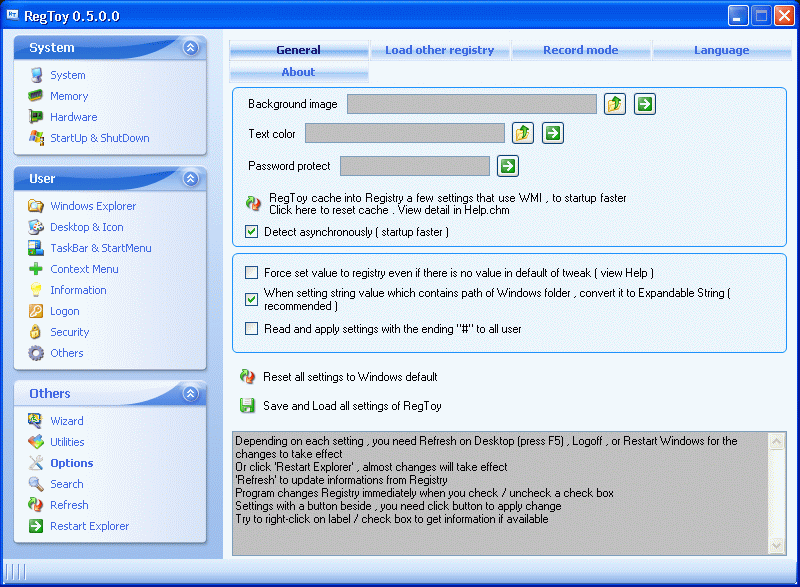Select the Options tools icon
The width and height of the screenshot is (800, 587).
pos(36,463)
